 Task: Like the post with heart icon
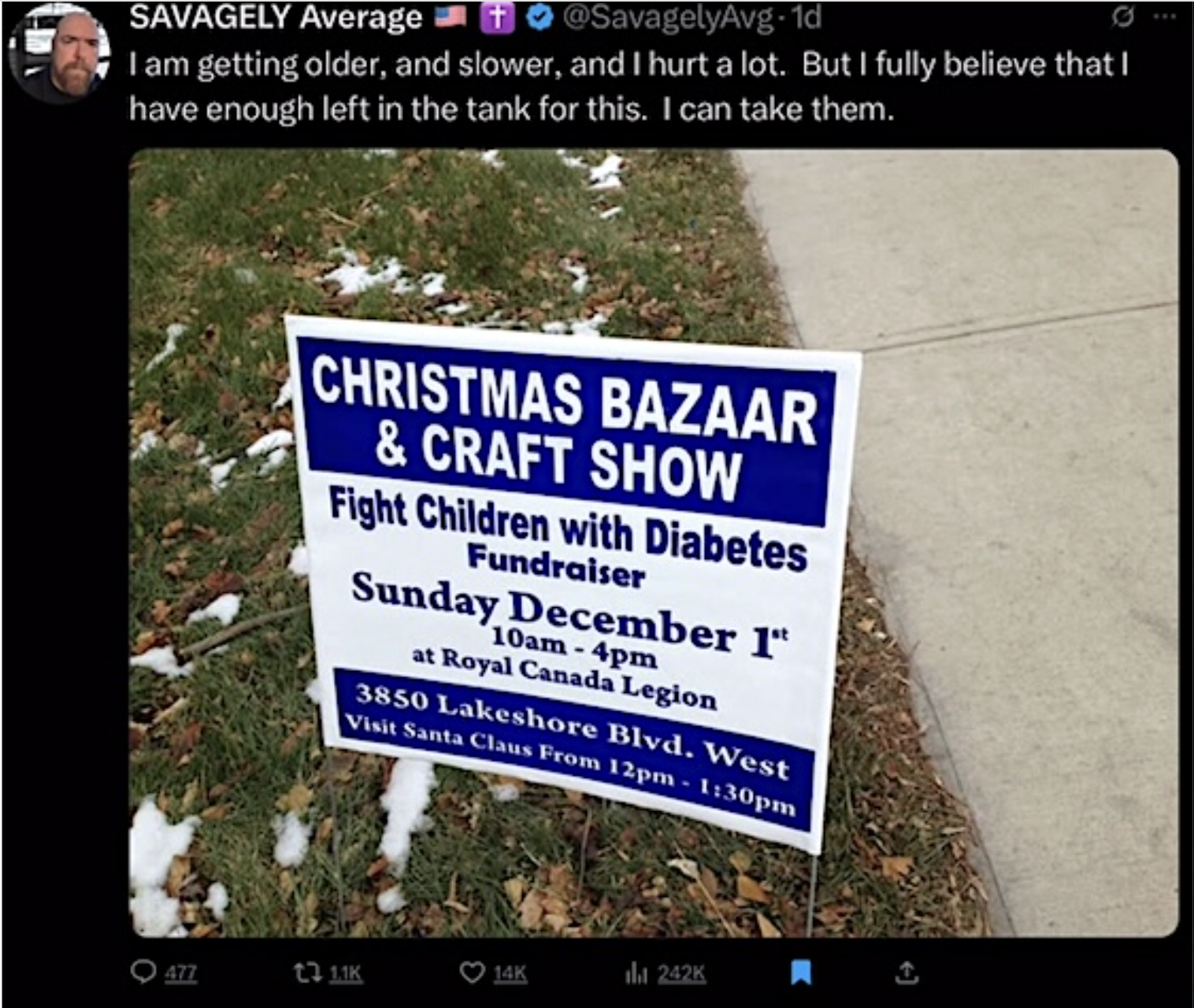coord(472,973)
